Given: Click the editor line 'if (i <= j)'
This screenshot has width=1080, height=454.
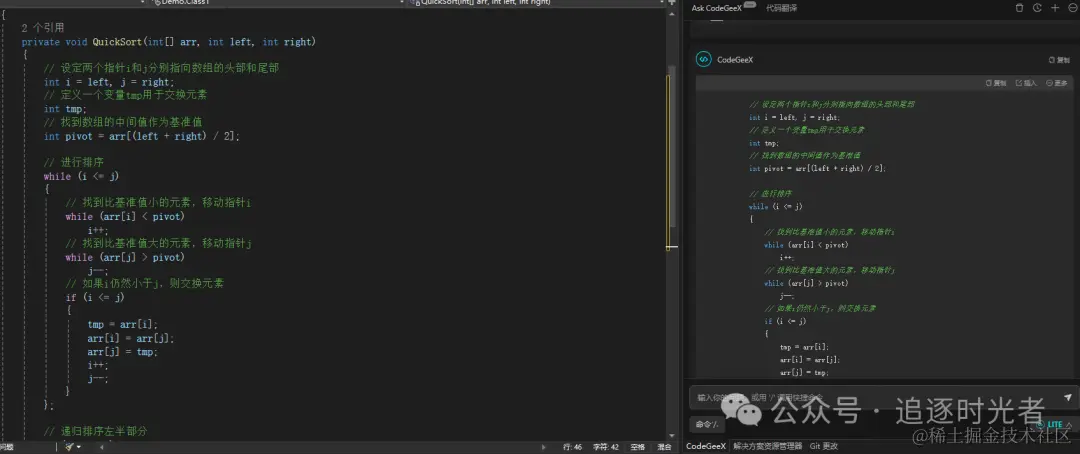Looking at the screenshot, I should click(95, 298).
